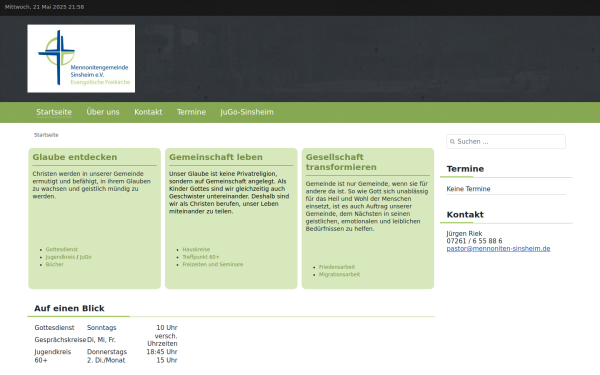
Task: Open the Treffpunkt 60+ link
Action: tap(201, 257)
